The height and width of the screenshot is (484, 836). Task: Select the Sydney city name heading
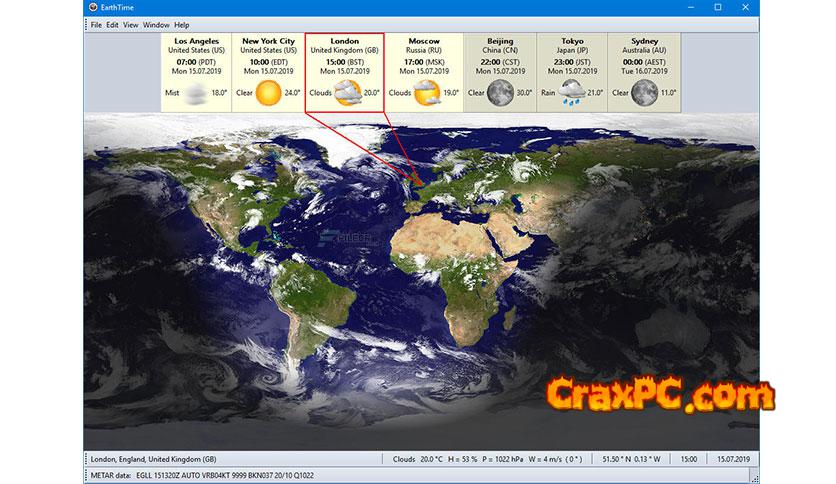point(647,41)
